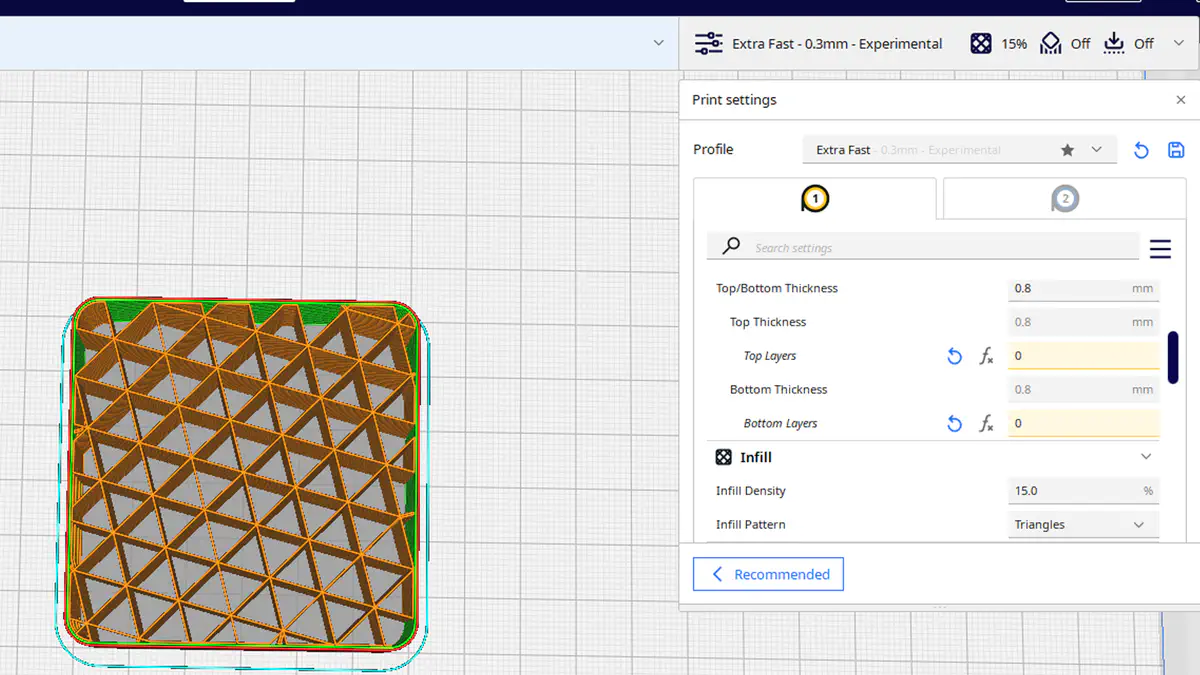Open the settings visibility hamburger menu
The width and height of the screenshot is (1200, 675).
click(x=1160, y=248)
